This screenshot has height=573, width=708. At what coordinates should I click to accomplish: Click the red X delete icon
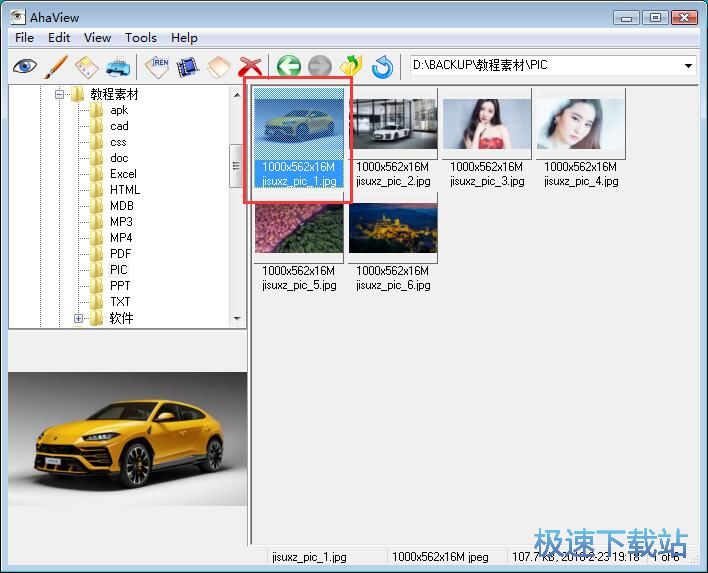click(x=250, y=67)
